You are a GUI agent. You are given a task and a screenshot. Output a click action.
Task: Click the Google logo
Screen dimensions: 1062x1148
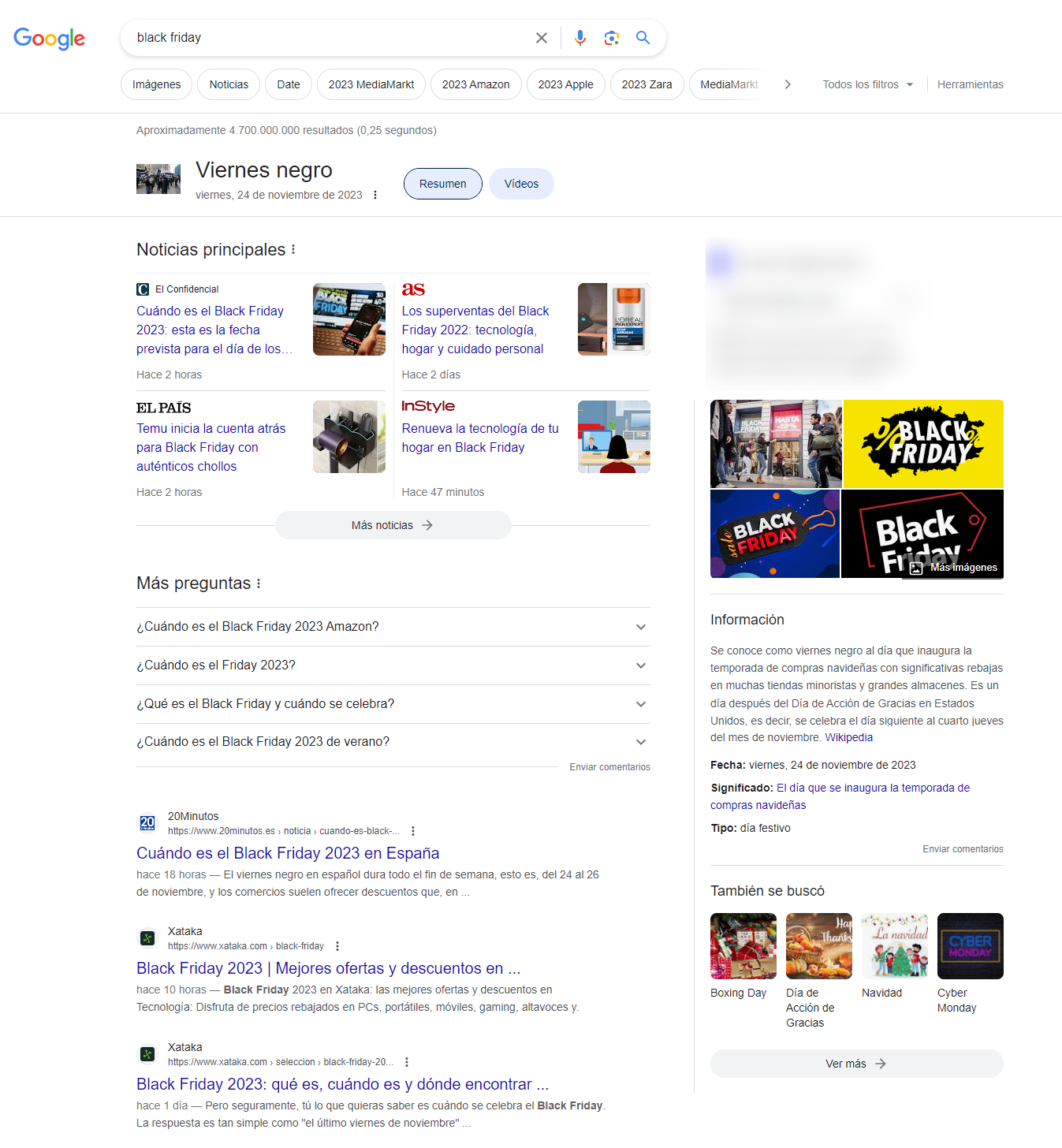click(x=49, y=38)
